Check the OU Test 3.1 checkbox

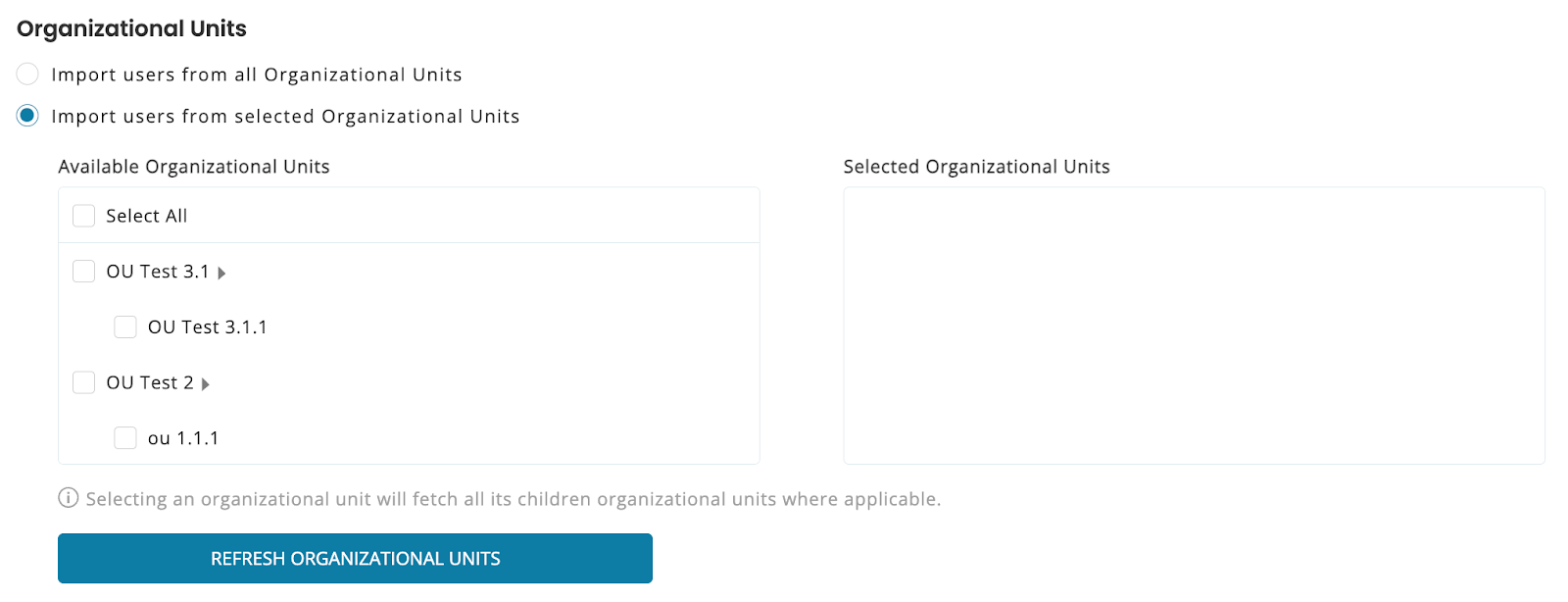coord(84,272)
